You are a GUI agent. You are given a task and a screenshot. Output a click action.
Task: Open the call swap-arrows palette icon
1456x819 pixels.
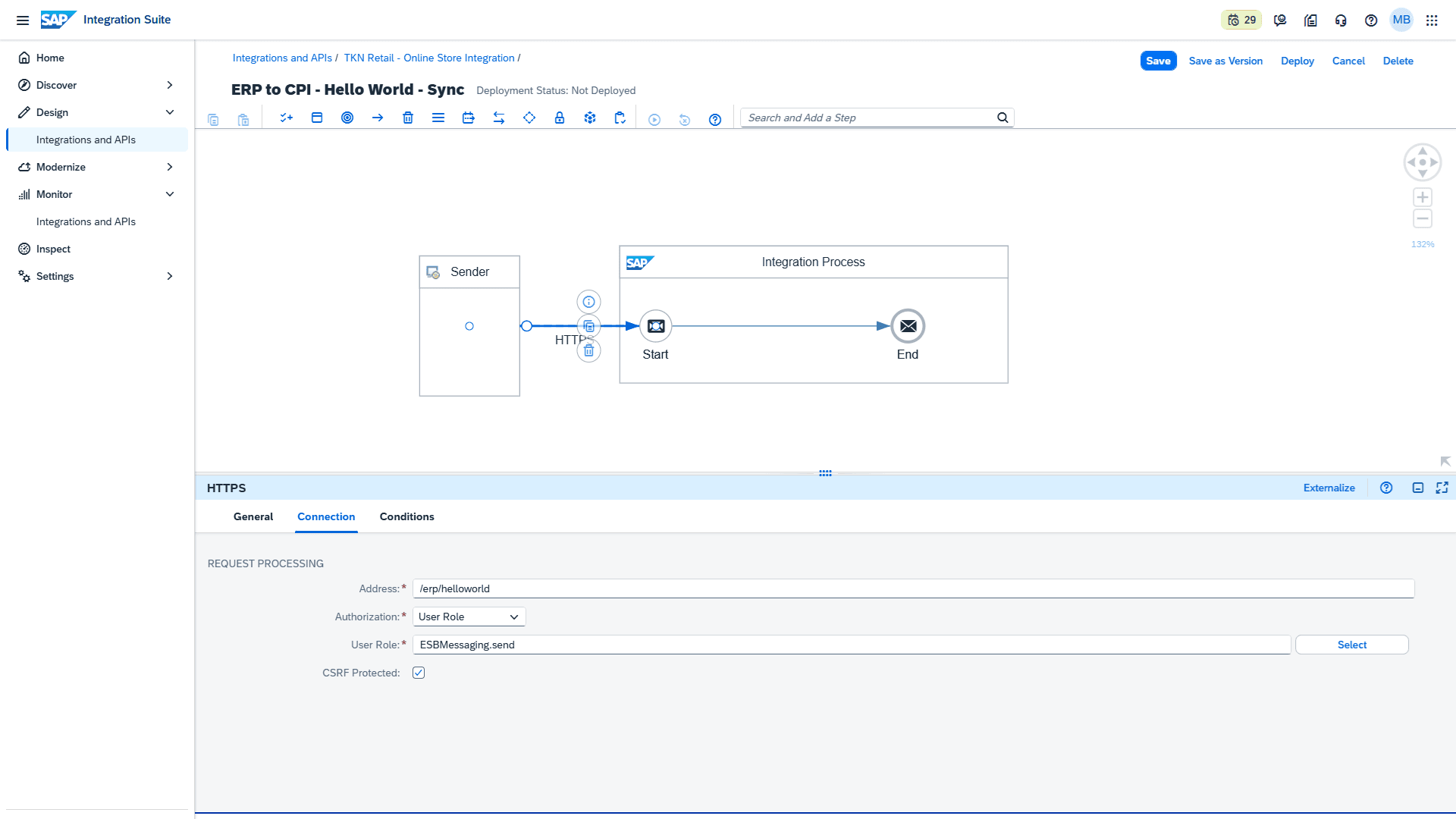pyautogui.click(x=499, y=118)
